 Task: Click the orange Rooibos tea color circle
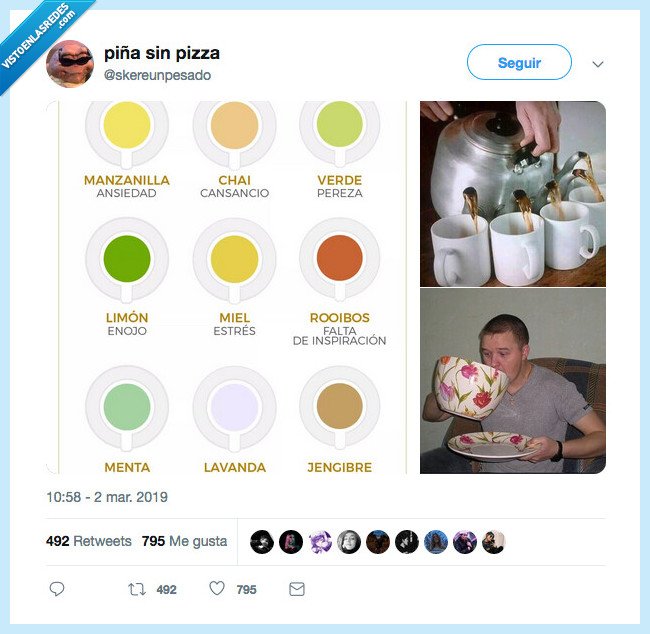339,258
